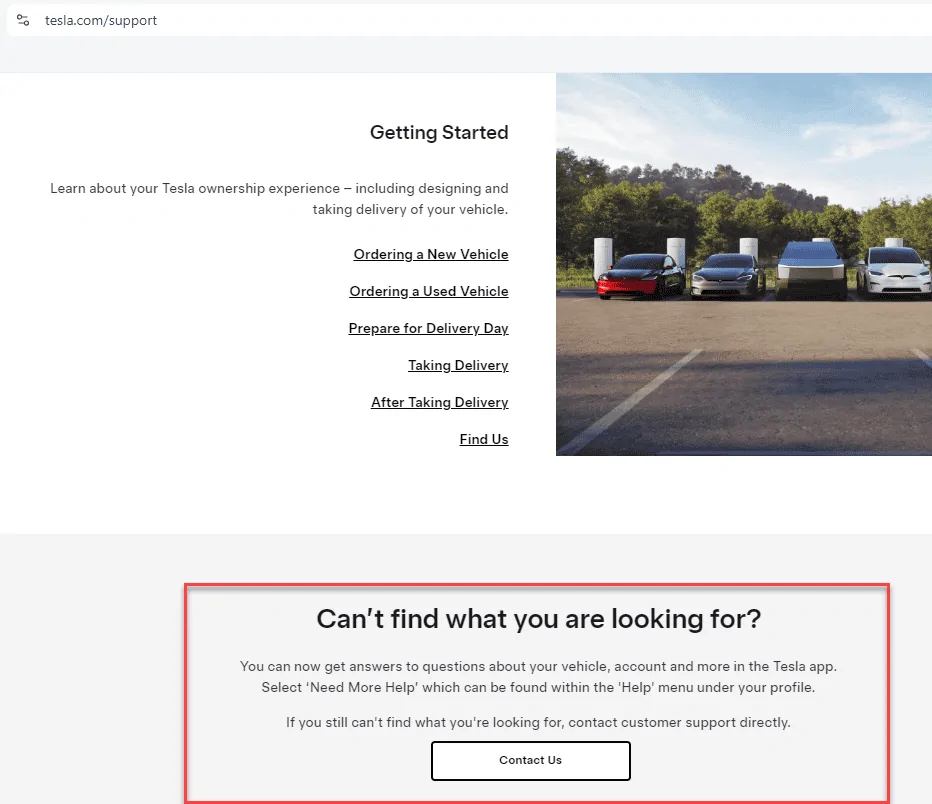The width and height of the screenshot is (932, 804).
Task: Open the Ordering a Used Vehicle link
Action: [429, 291]
